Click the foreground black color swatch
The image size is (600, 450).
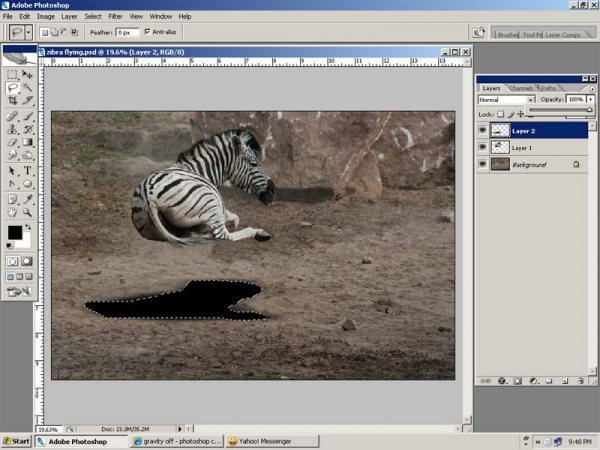pos(15,232)
